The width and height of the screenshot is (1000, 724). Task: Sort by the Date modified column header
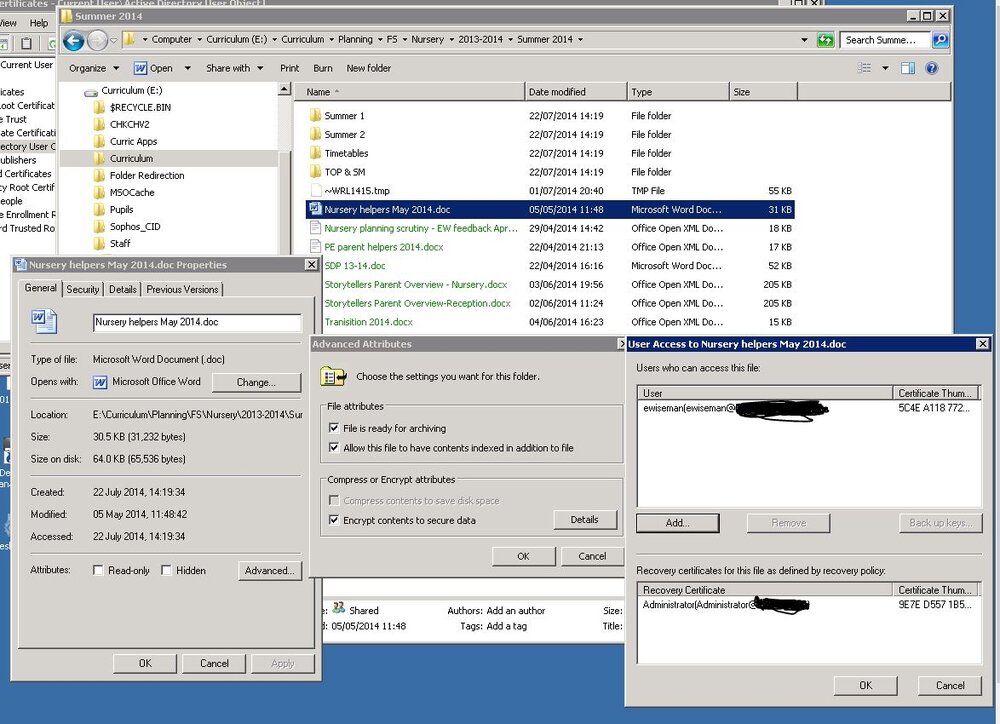(576, 92)
